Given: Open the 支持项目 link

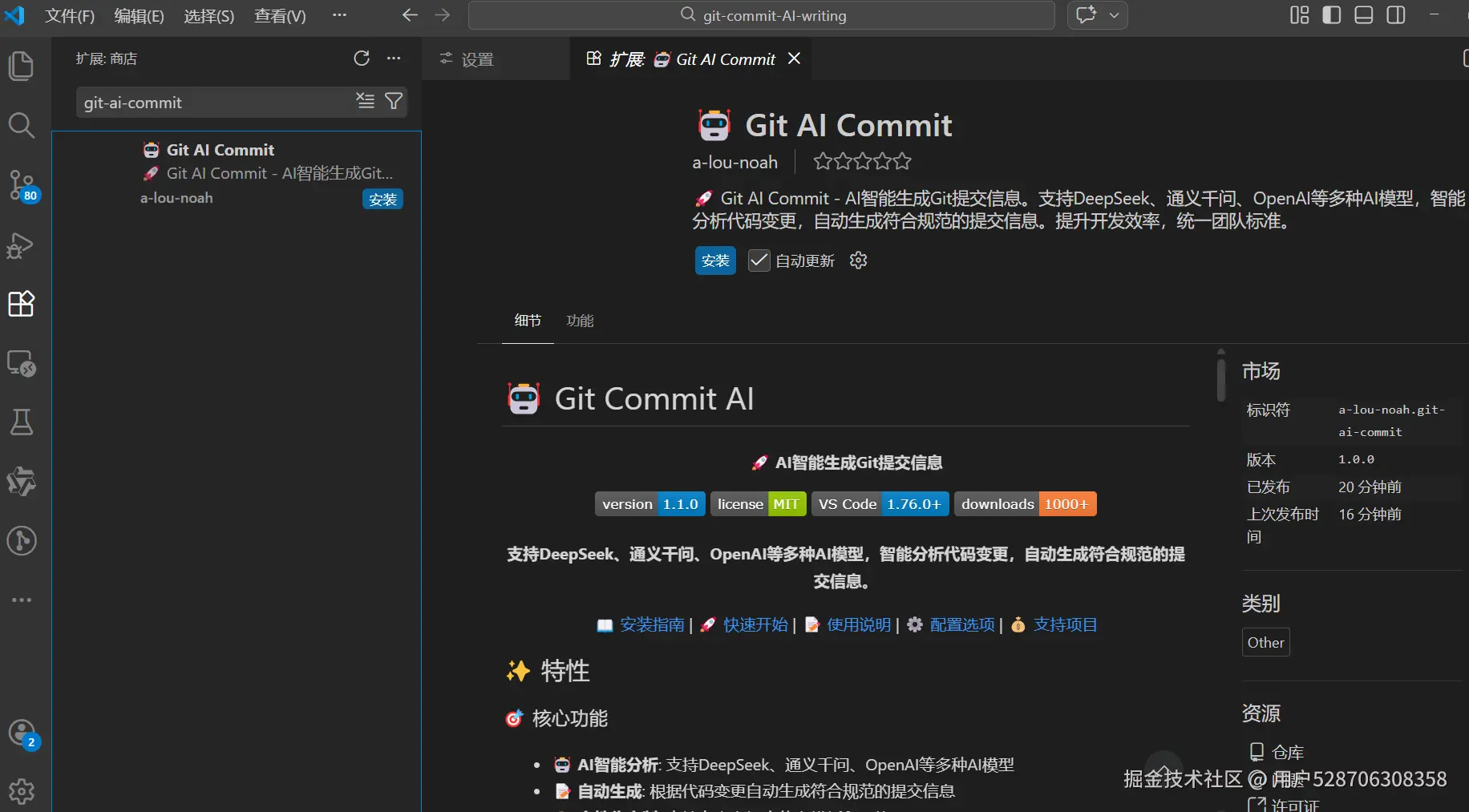Looking at the screenshot, I should [x=1065, y=624].
